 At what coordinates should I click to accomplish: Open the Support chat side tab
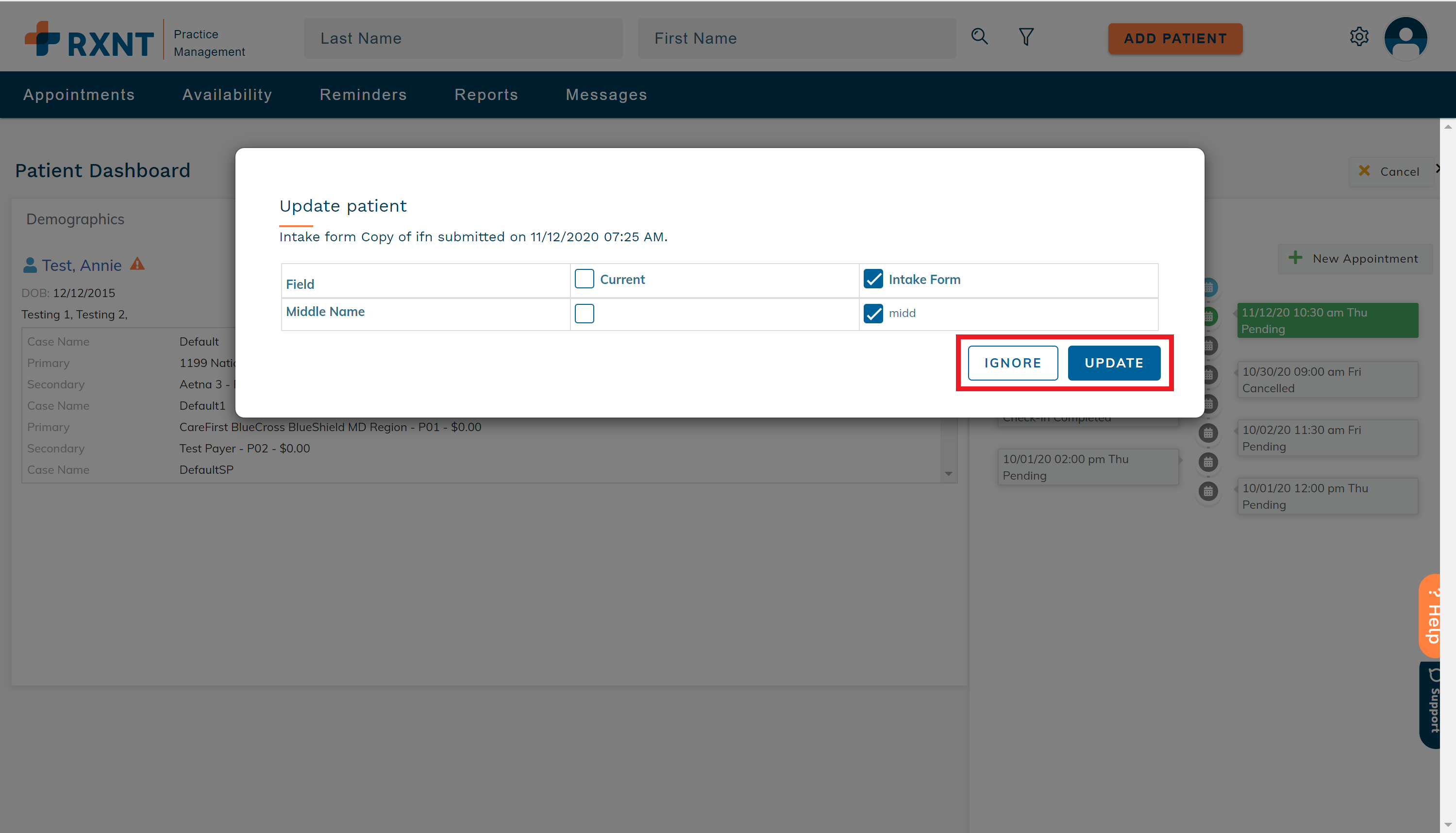[x=1431, y=704]
